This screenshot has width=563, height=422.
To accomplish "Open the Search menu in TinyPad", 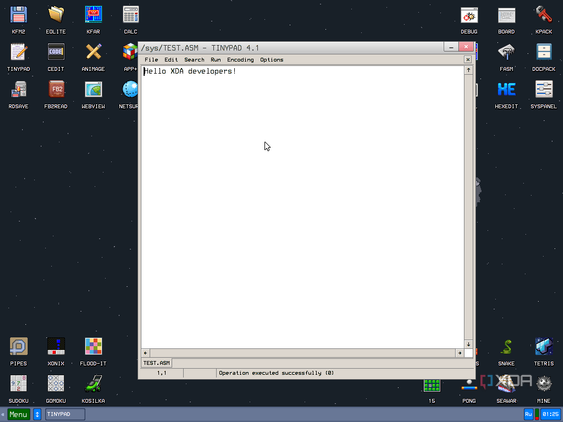I will pyautogui.click(x=194, y=60).
